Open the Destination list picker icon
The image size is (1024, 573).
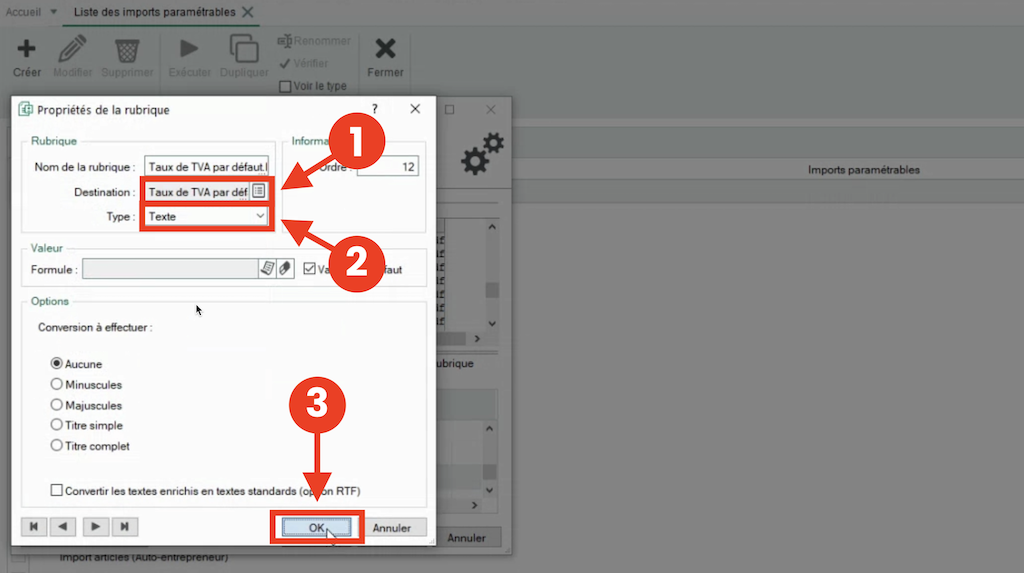coord(259,191)
